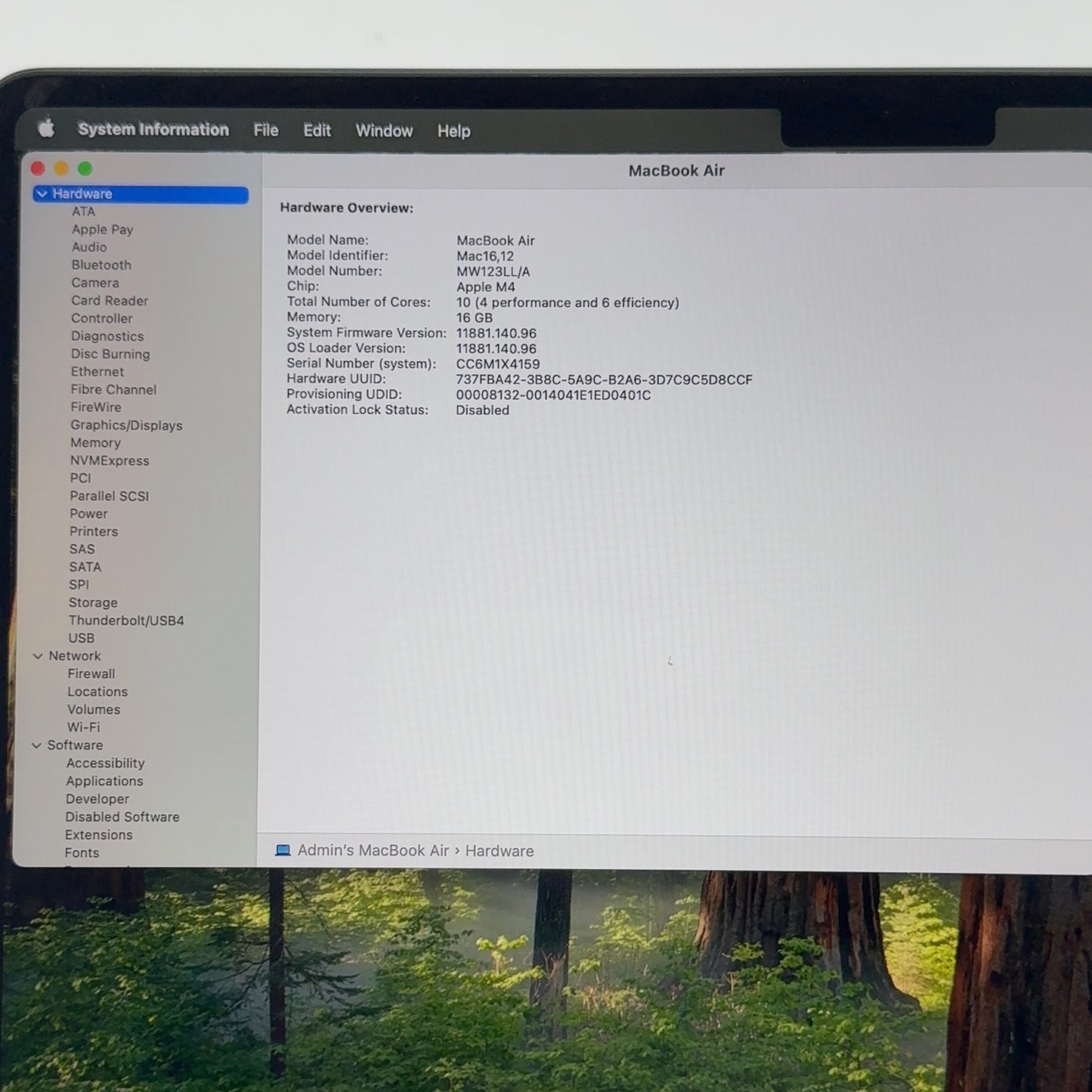This screenshot has height=1092, width=1092.
Task: Select Thunderbolt/USB4 in the sidebar
Action: (x=126, y=620)
